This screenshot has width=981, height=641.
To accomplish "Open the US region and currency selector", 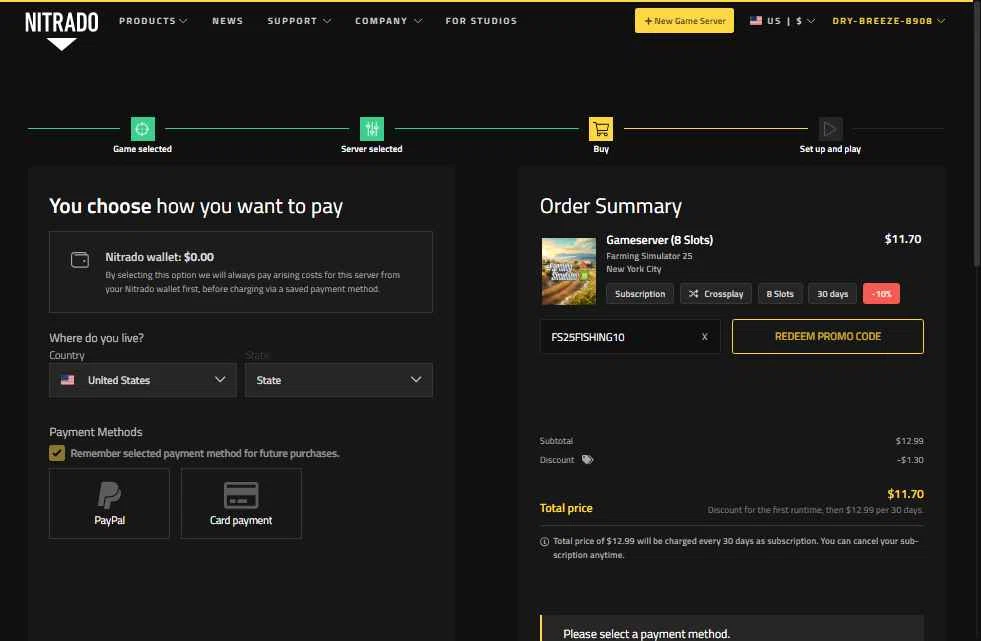I will (782, 21).
